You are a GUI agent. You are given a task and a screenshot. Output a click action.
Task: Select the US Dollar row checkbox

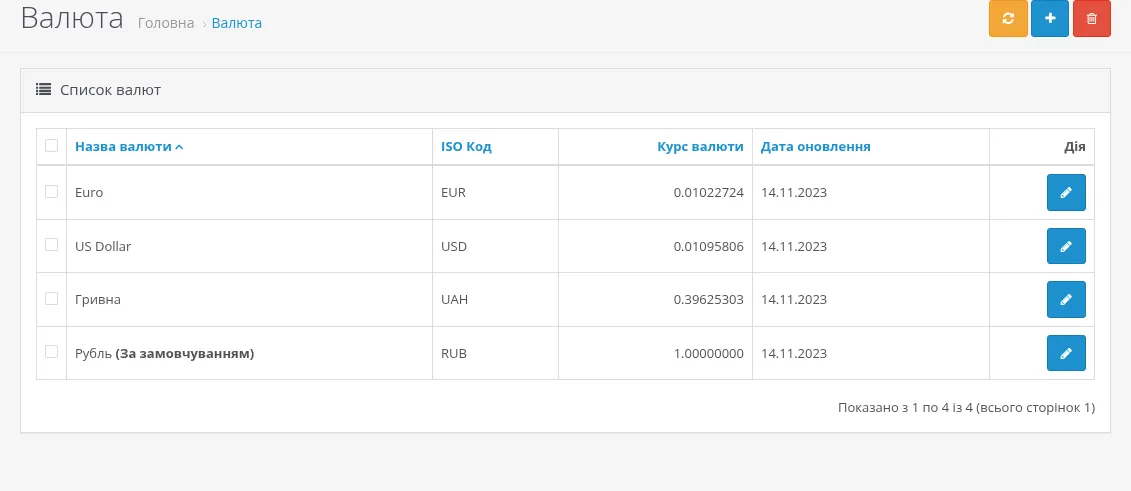pos(51,244)
